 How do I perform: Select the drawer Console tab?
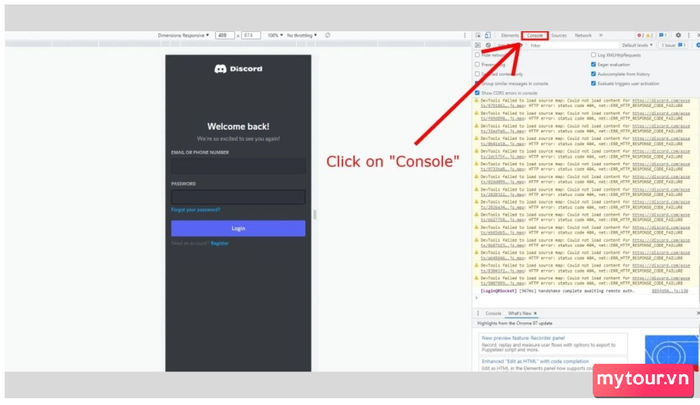(x=493, y=313)
